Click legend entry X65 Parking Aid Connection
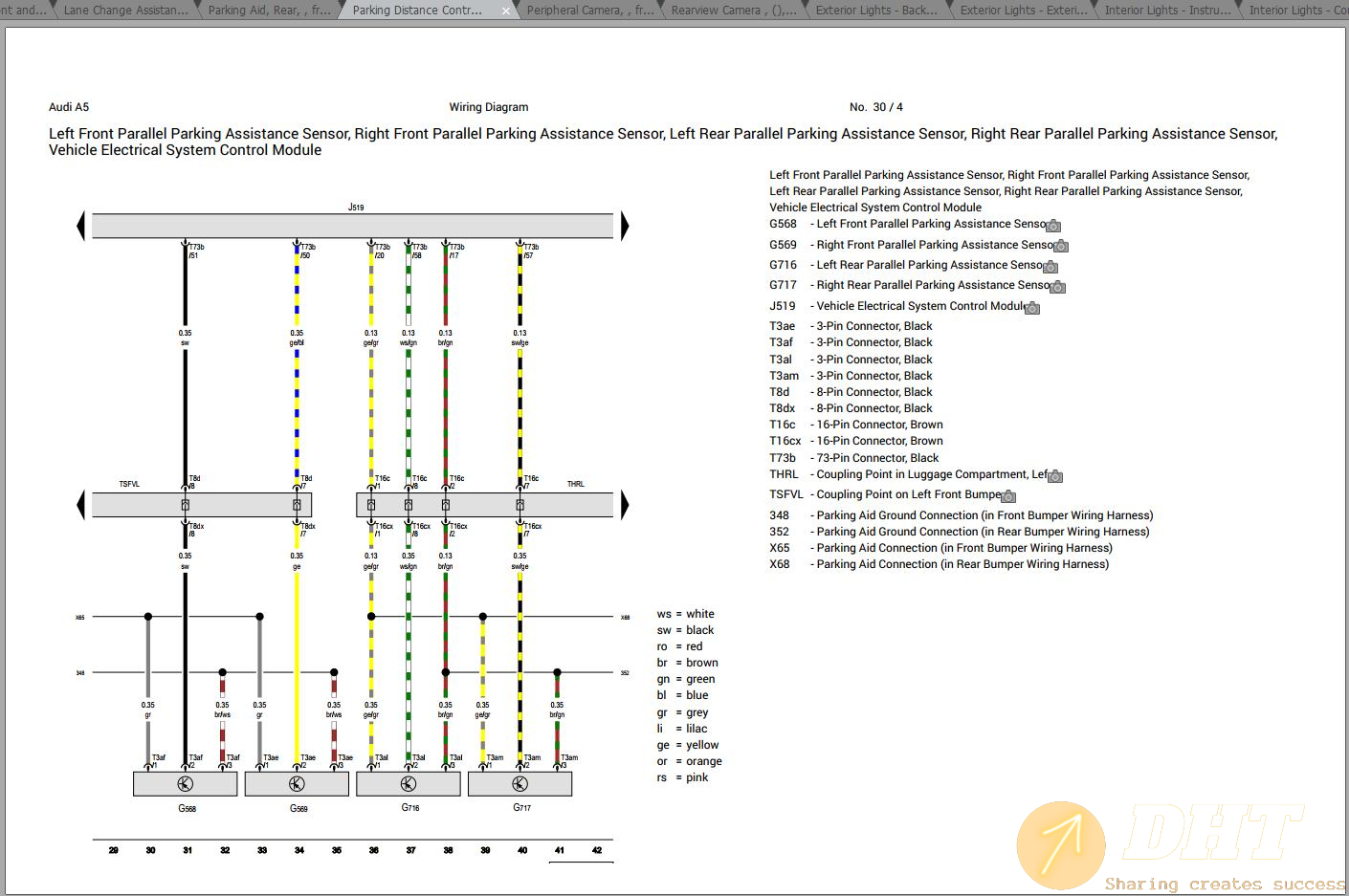The image size is (1349, 896). tap(940, 548)
